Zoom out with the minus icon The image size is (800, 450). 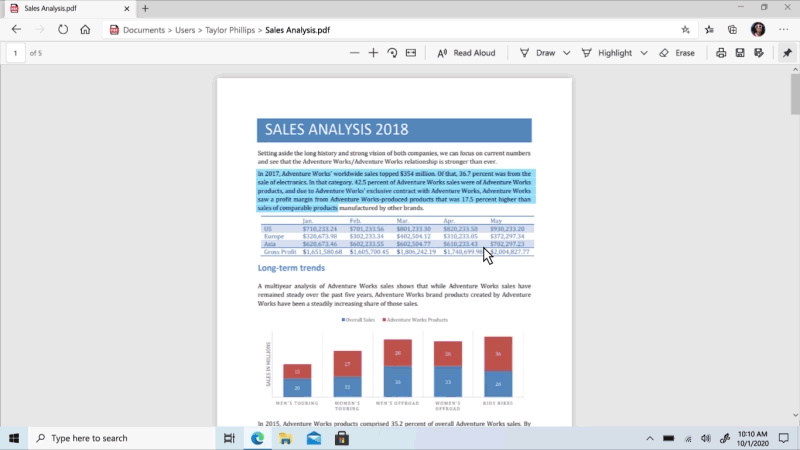tap(354, 53)
